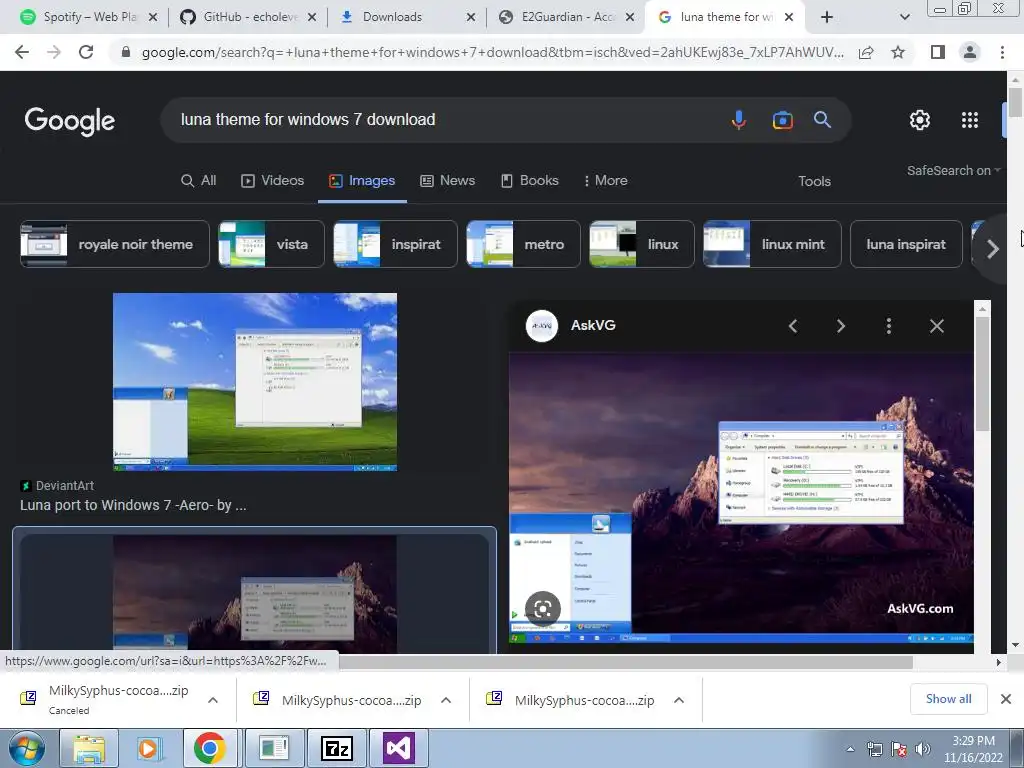Switch to the E2Guardian browser tab
Image resolution: width=1024 pixels, height=768 pixels.
point(566,17)
